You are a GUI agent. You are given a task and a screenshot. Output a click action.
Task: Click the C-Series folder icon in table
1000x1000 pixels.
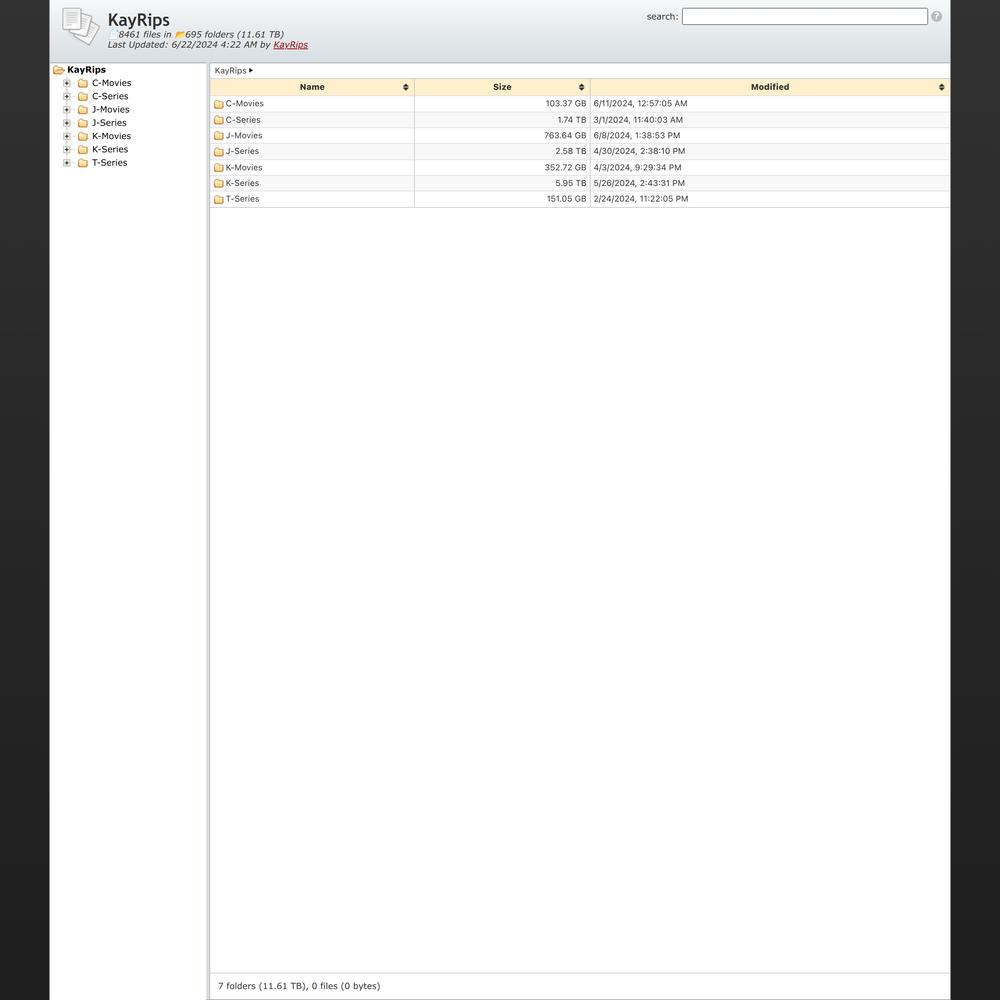point(219,120)
